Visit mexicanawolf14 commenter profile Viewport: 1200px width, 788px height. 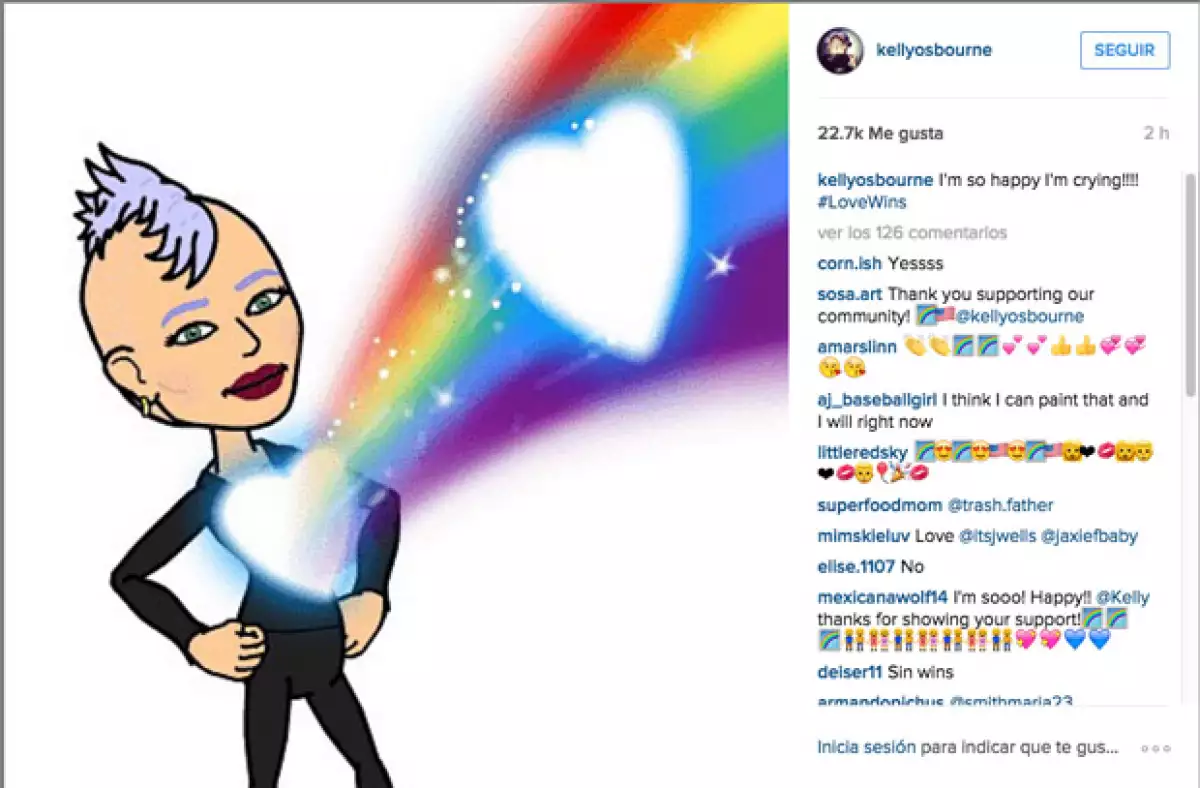point(883,597)
